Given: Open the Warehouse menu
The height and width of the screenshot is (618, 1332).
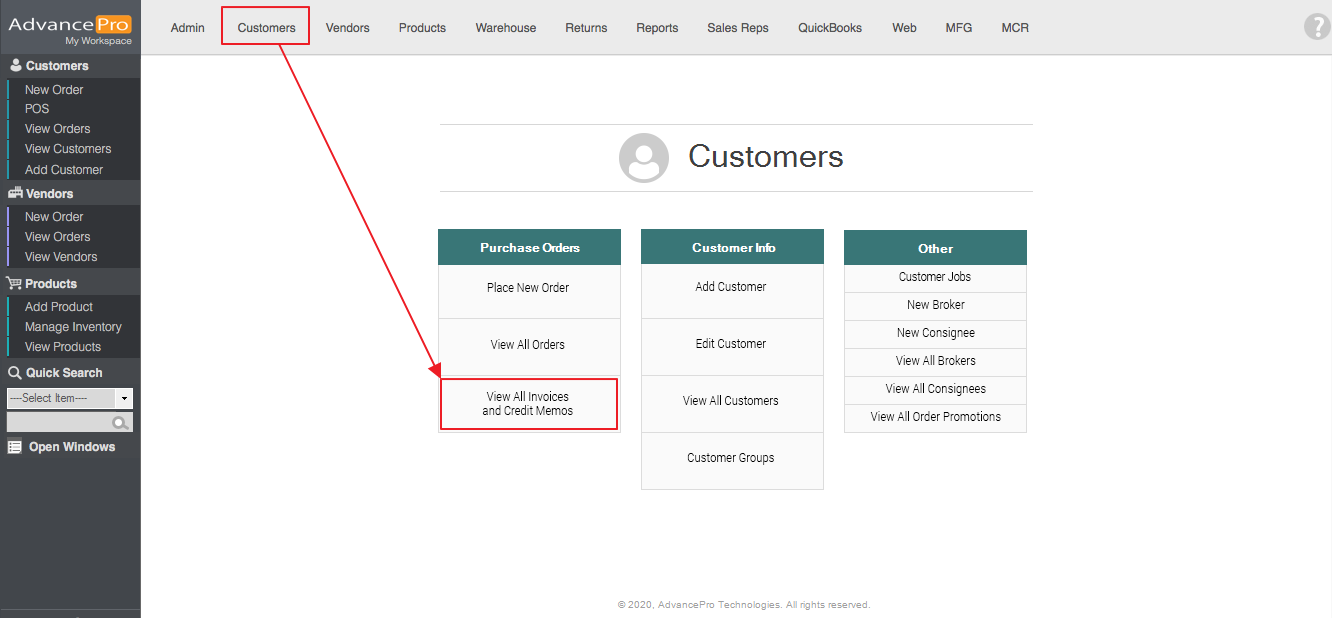Looking at the screenshot, I should coord(505,28).
